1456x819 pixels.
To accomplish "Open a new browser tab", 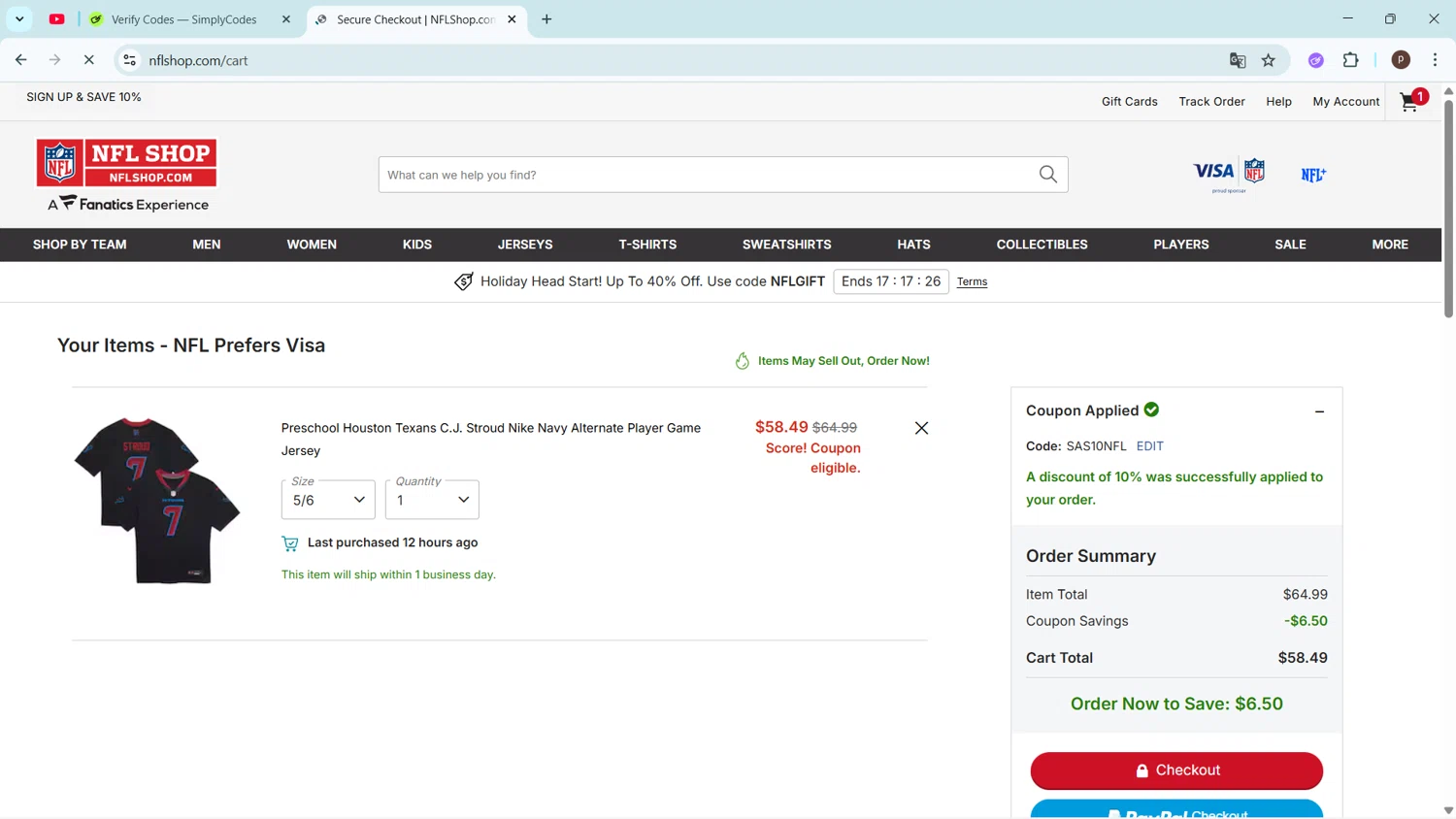I will pyautogui.click(x=546, y=19).
